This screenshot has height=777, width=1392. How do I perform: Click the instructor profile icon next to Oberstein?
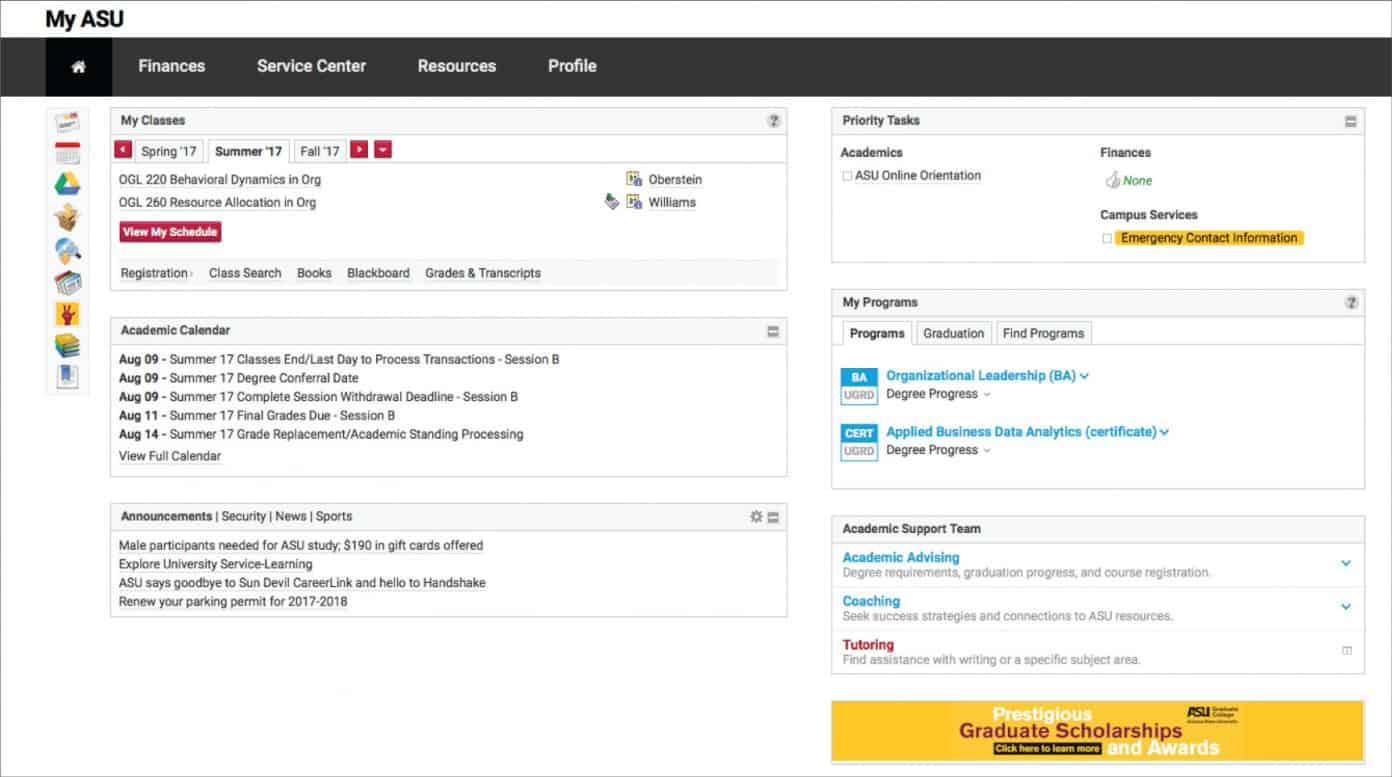tap(634, 180)
